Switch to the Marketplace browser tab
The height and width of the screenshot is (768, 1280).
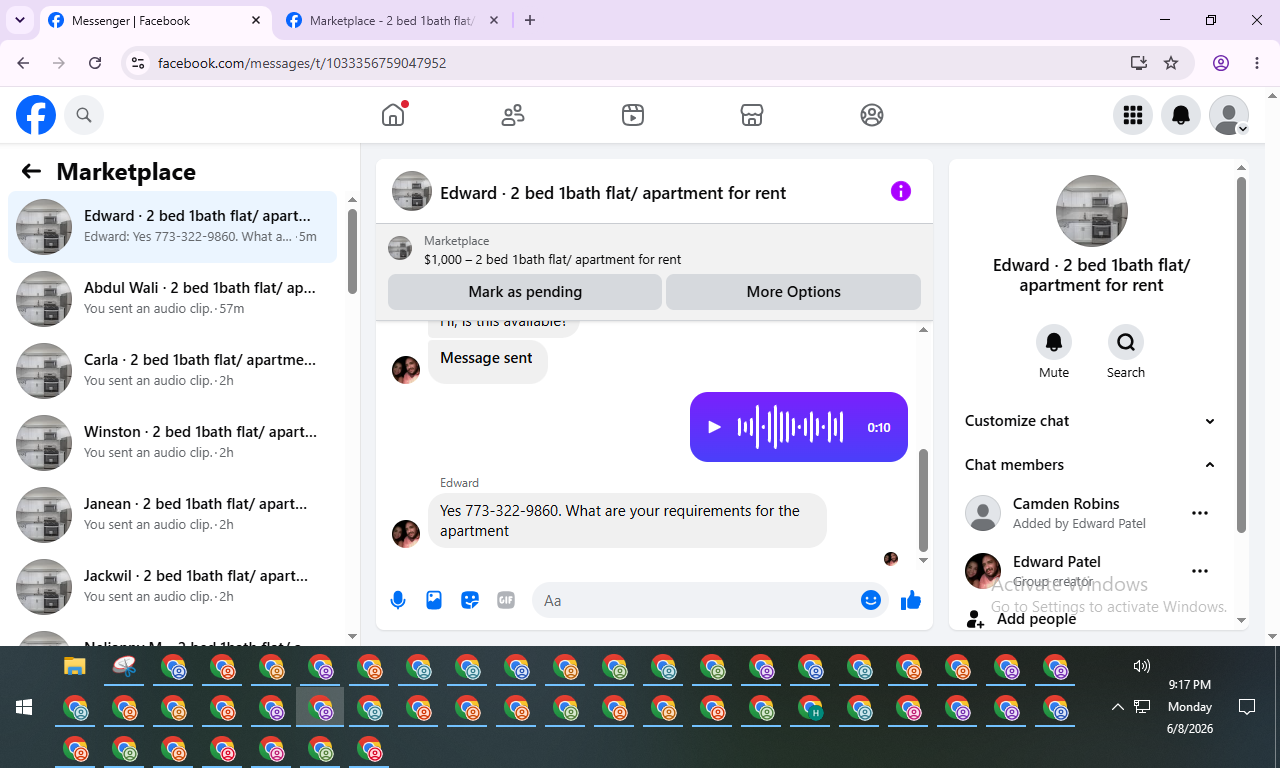392,21
